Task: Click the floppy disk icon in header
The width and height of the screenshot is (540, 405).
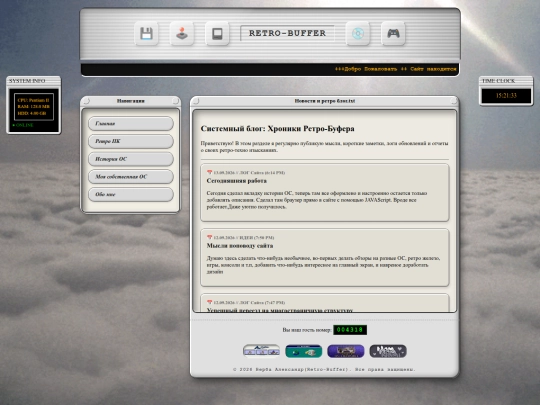Action: click(146, 33)
